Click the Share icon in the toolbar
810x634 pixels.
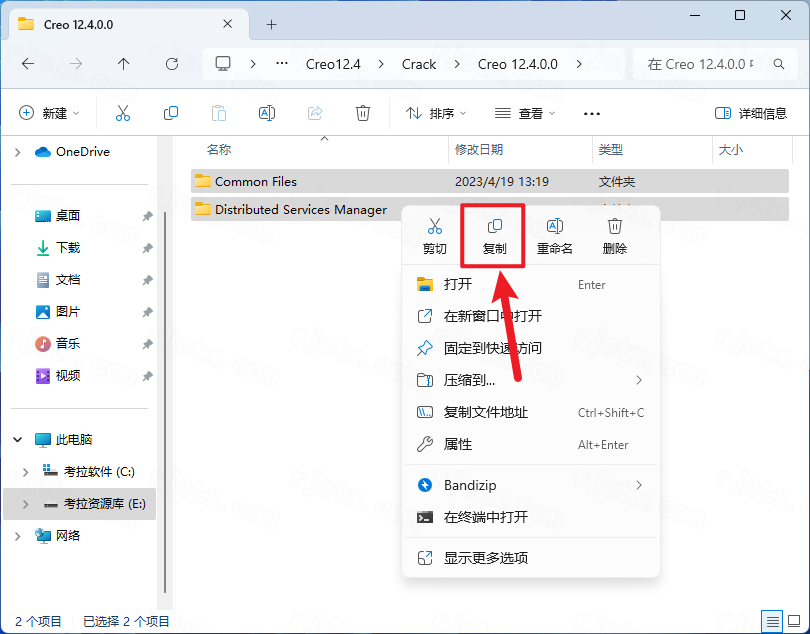(315, 113)
